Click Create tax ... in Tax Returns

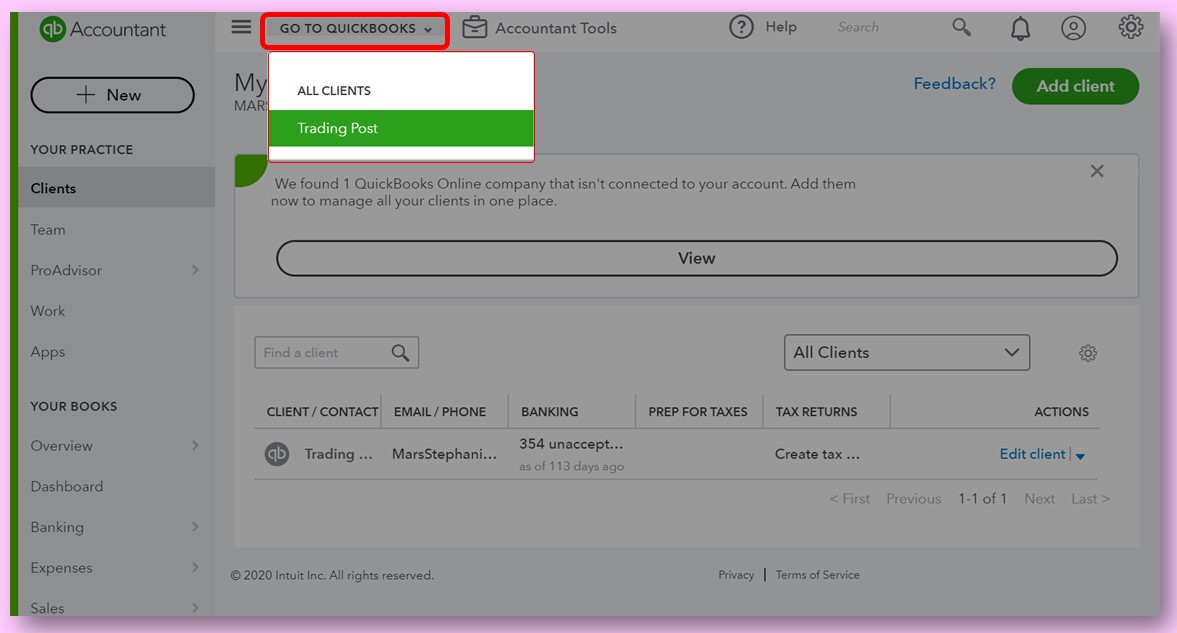817,454
